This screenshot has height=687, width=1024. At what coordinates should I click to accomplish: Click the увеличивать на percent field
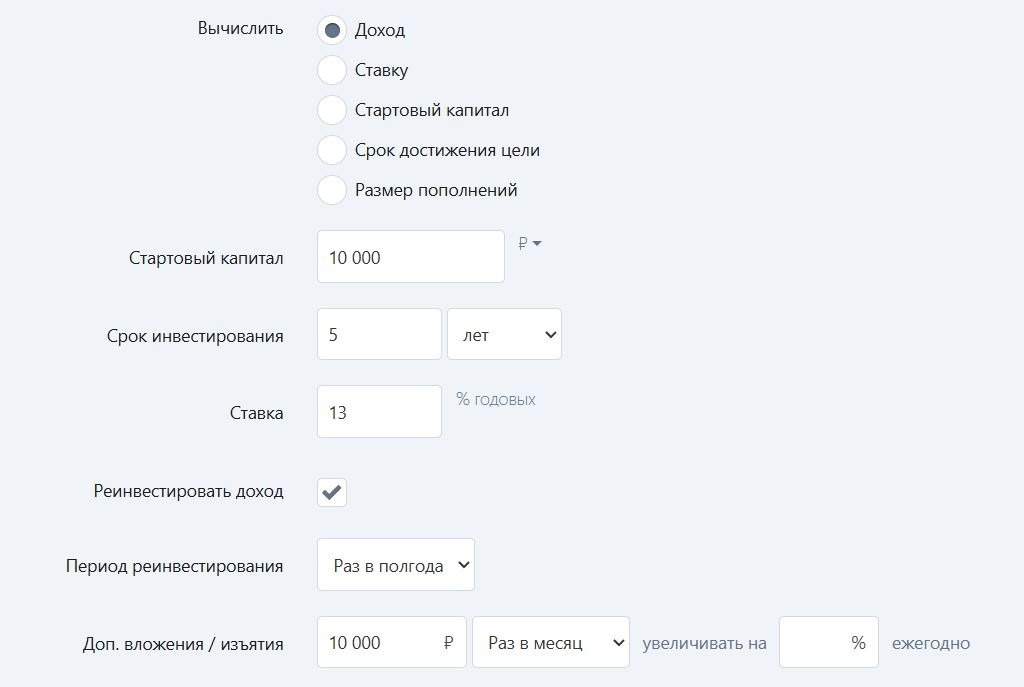point(829,643)
